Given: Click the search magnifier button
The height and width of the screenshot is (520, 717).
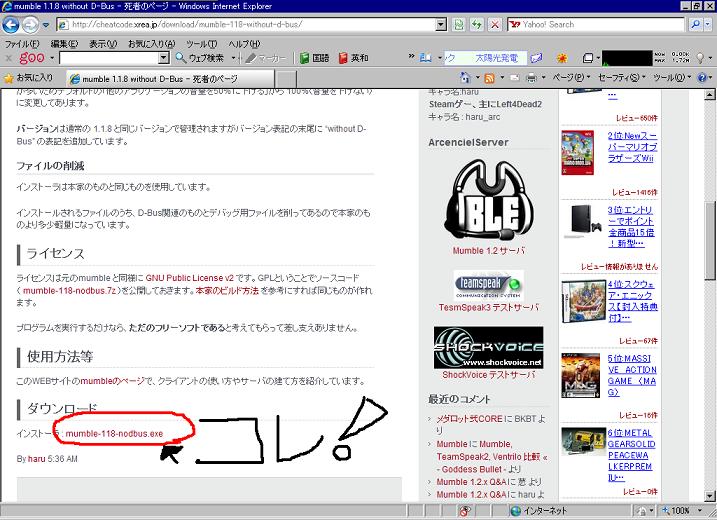Looking at the screenshot, I should 695,25.
